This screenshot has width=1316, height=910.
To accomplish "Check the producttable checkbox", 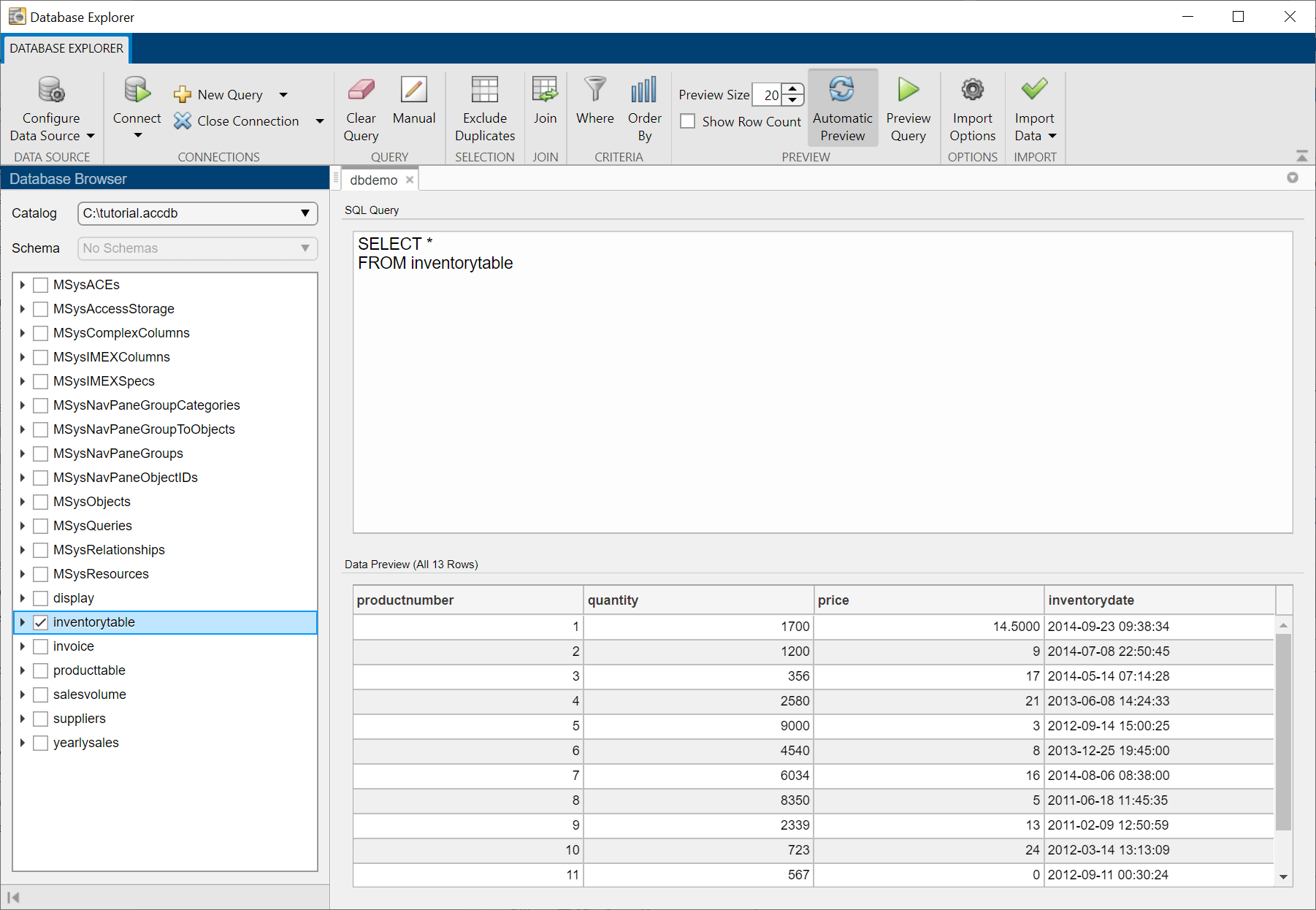I will [41, 670].
